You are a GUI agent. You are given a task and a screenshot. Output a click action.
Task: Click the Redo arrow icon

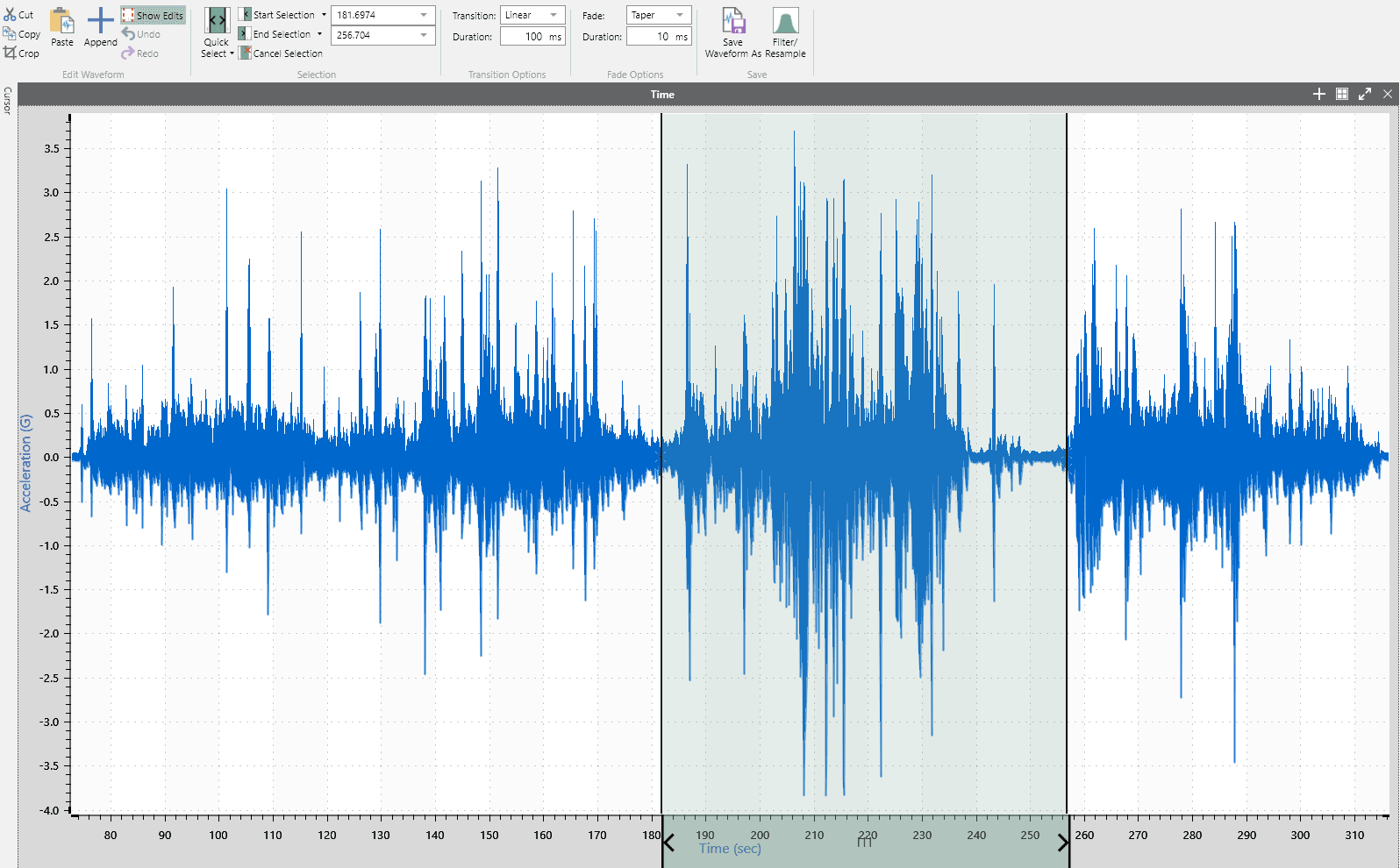[x=128, y=53]
